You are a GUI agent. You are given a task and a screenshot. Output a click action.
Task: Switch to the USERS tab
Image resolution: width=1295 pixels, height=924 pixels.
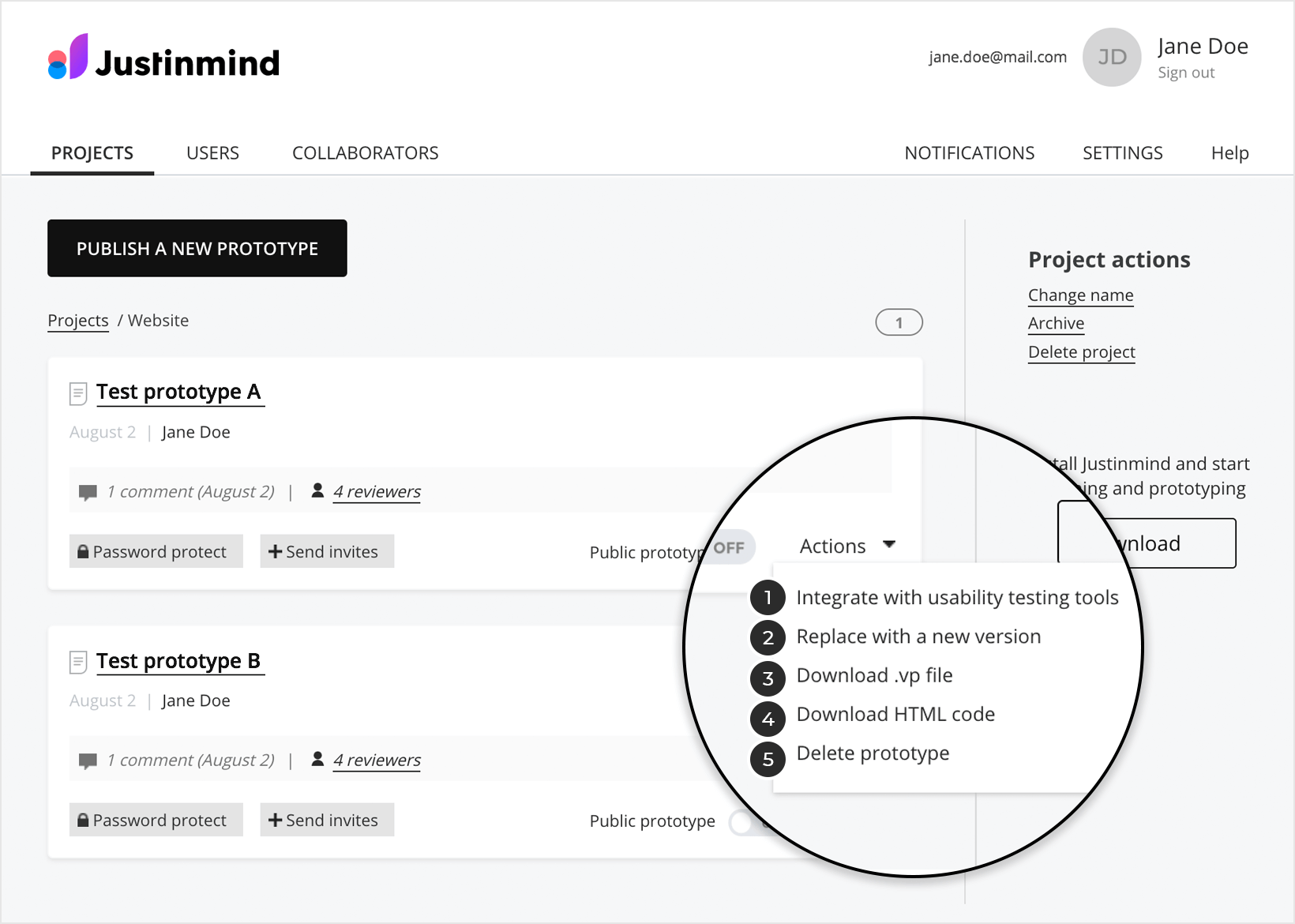(212, 153)
